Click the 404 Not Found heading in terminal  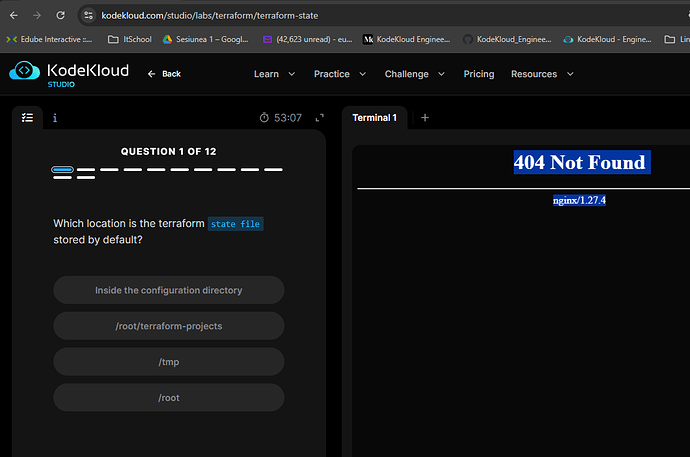(x=582, y=162)
